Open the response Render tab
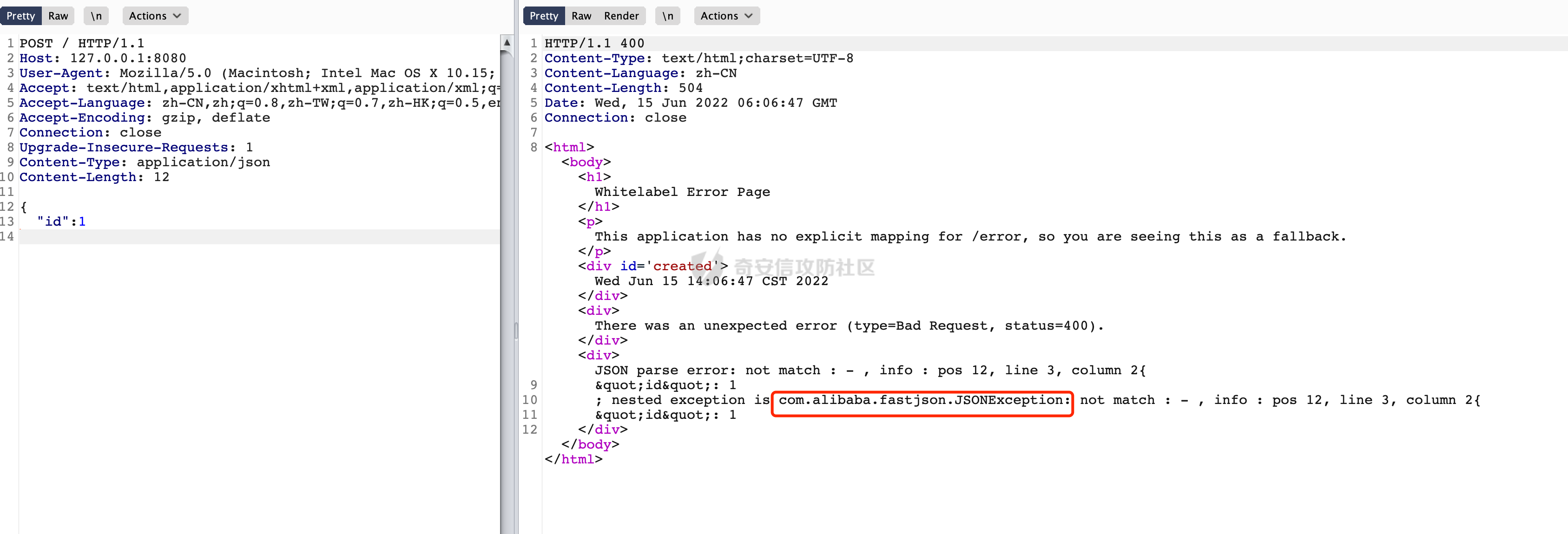Image resolution: width=1568 pixels, height=534 pixels. coord(621,16)
